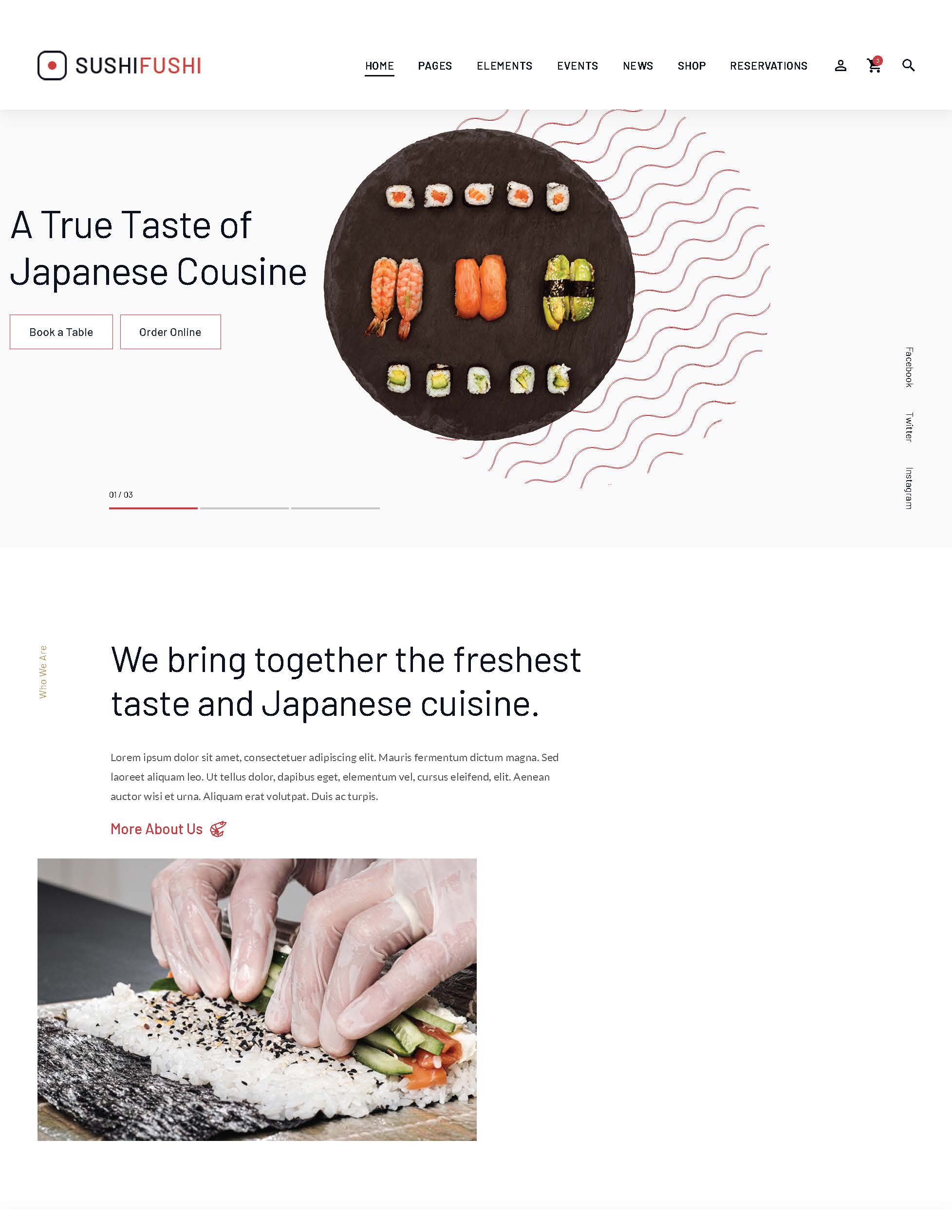Go to the Reservations page
Screen dimensions: 952x1232
point(769,66)
